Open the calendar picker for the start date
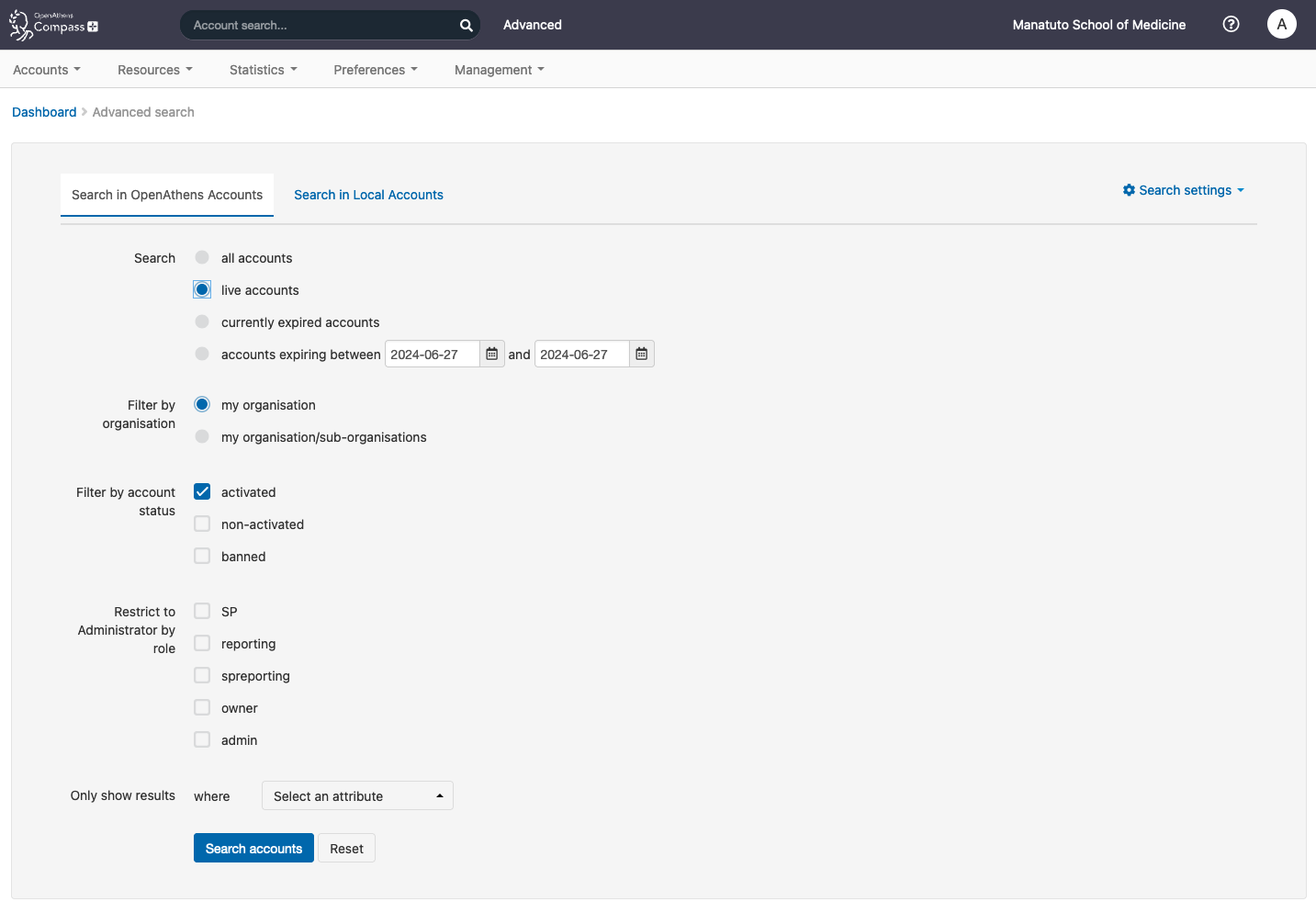This screenshot has height=913, width=1316. pyautogui.click(x=492, y=353)
